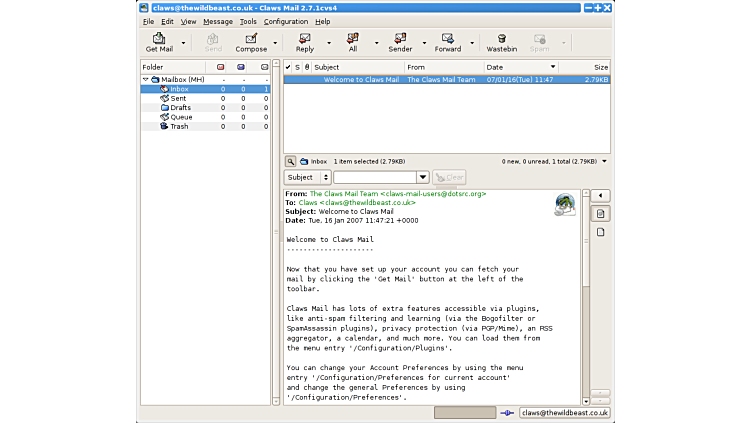
Task: Sort messages by Date column
Action: point(521,67)
